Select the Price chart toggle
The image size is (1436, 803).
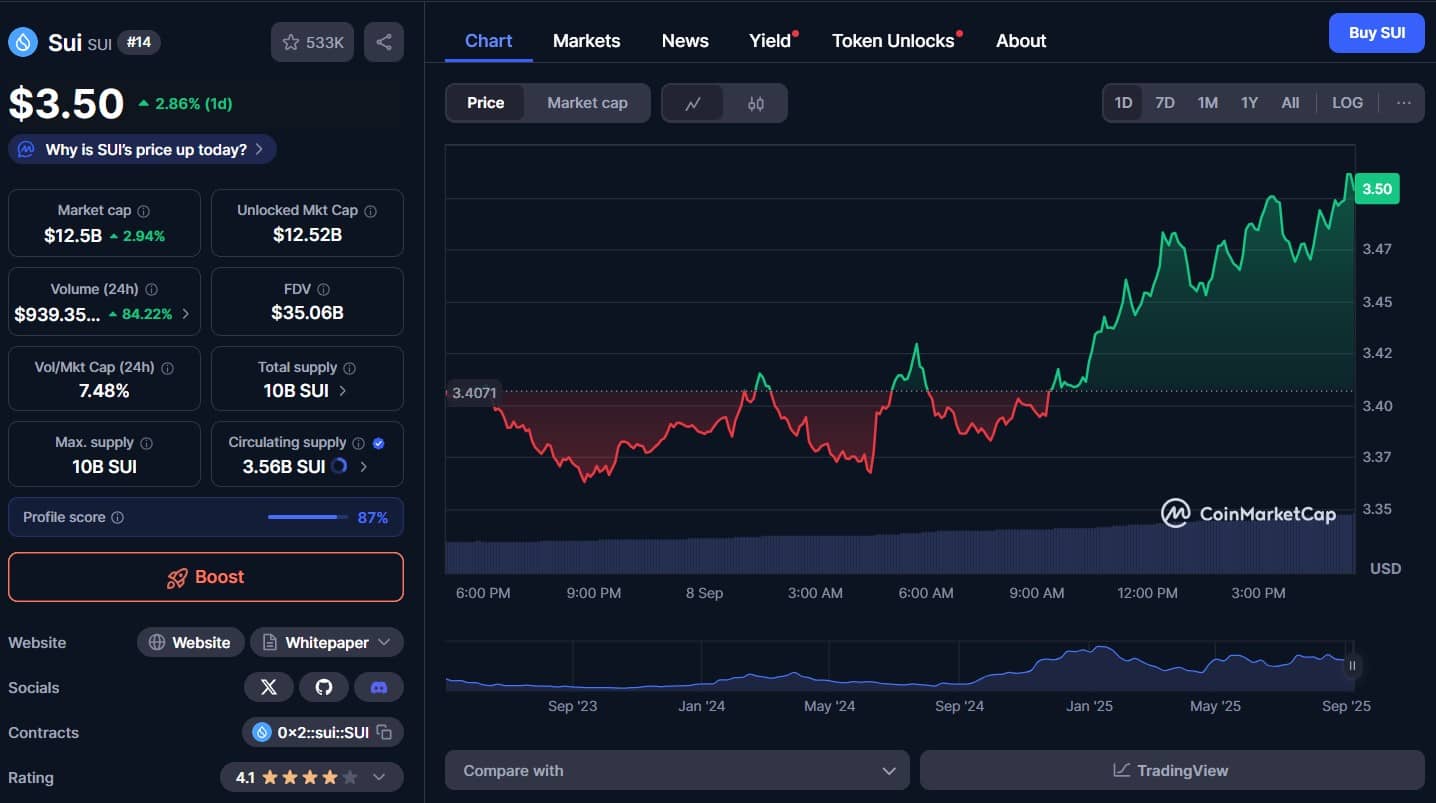(485, 103)
